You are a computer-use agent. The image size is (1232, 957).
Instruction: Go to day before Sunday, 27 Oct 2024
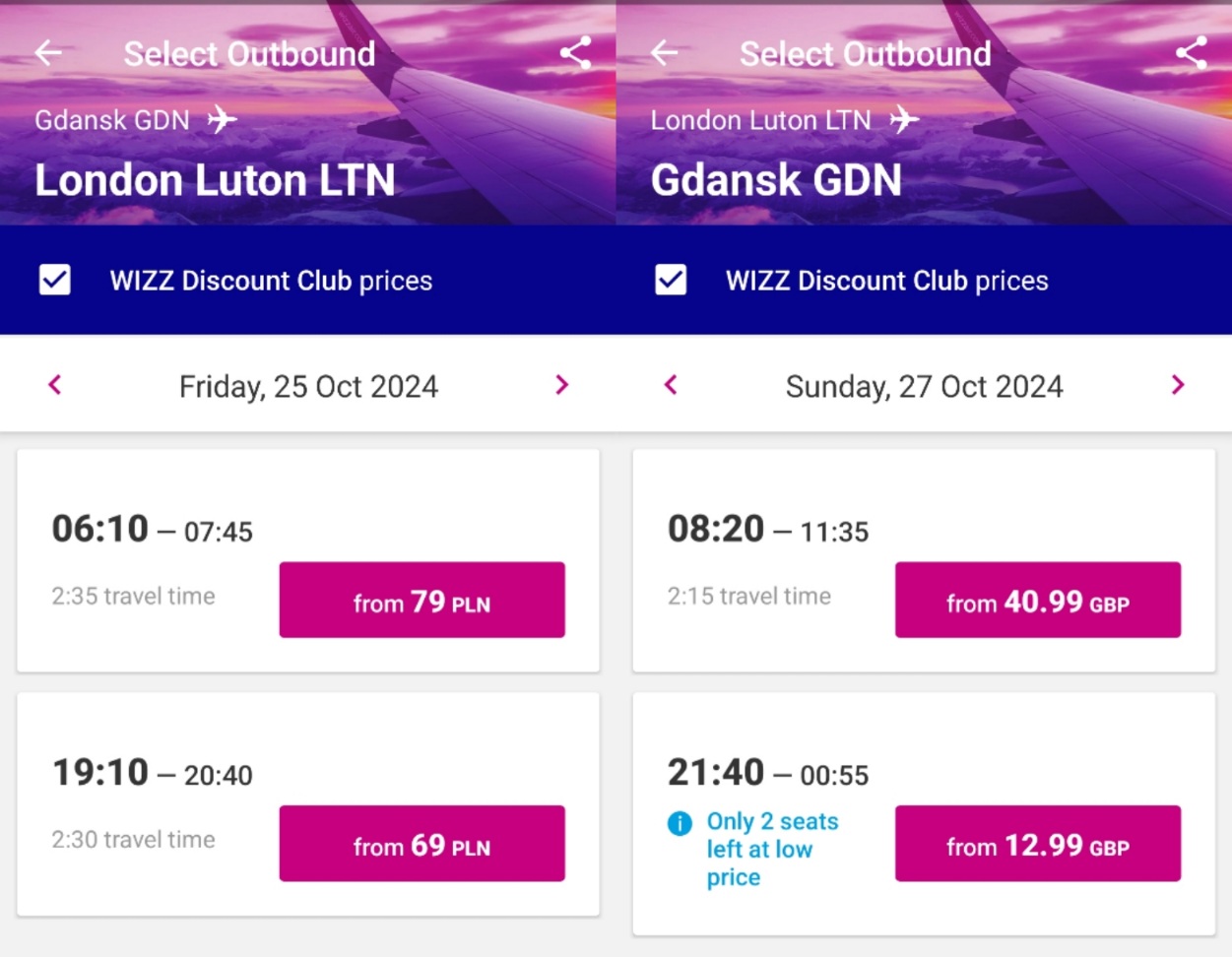tap(671, 385)
